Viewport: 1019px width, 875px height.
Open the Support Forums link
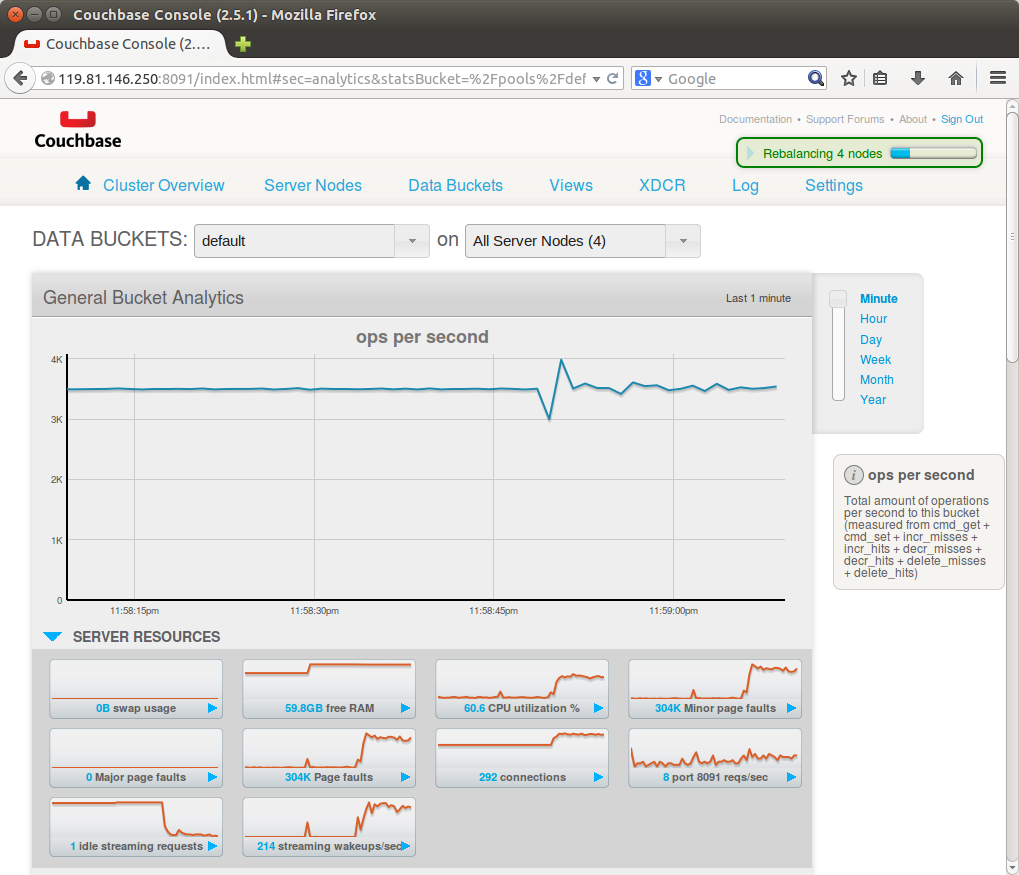[x=845, y=119]
